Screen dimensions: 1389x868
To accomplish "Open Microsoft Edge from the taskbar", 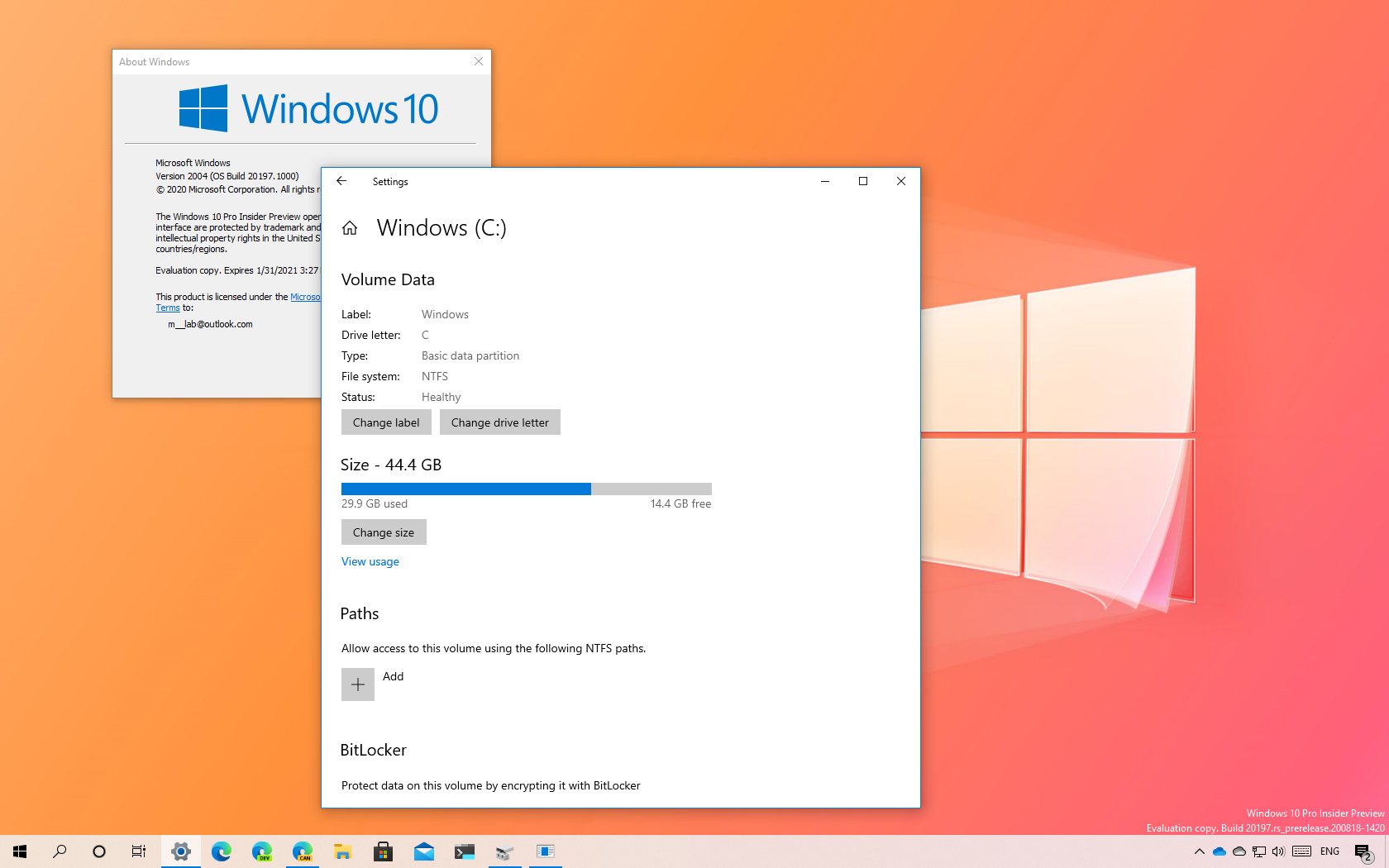I will (221, 851).
